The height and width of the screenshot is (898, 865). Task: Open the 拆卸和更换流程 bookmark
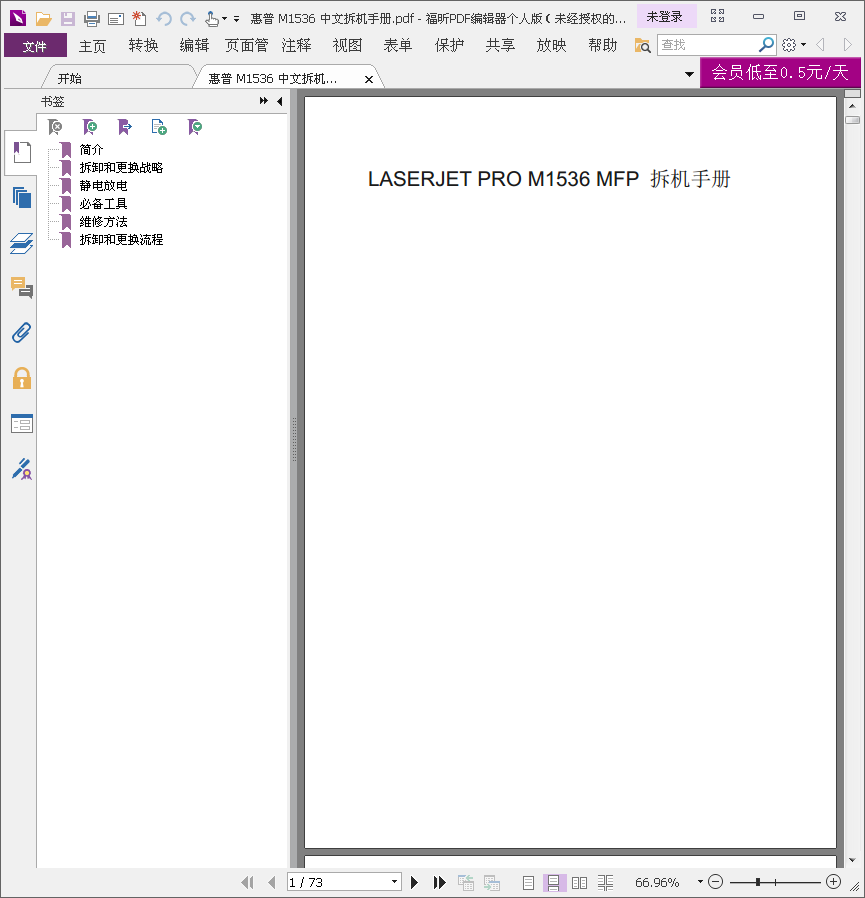coord(121,239)
